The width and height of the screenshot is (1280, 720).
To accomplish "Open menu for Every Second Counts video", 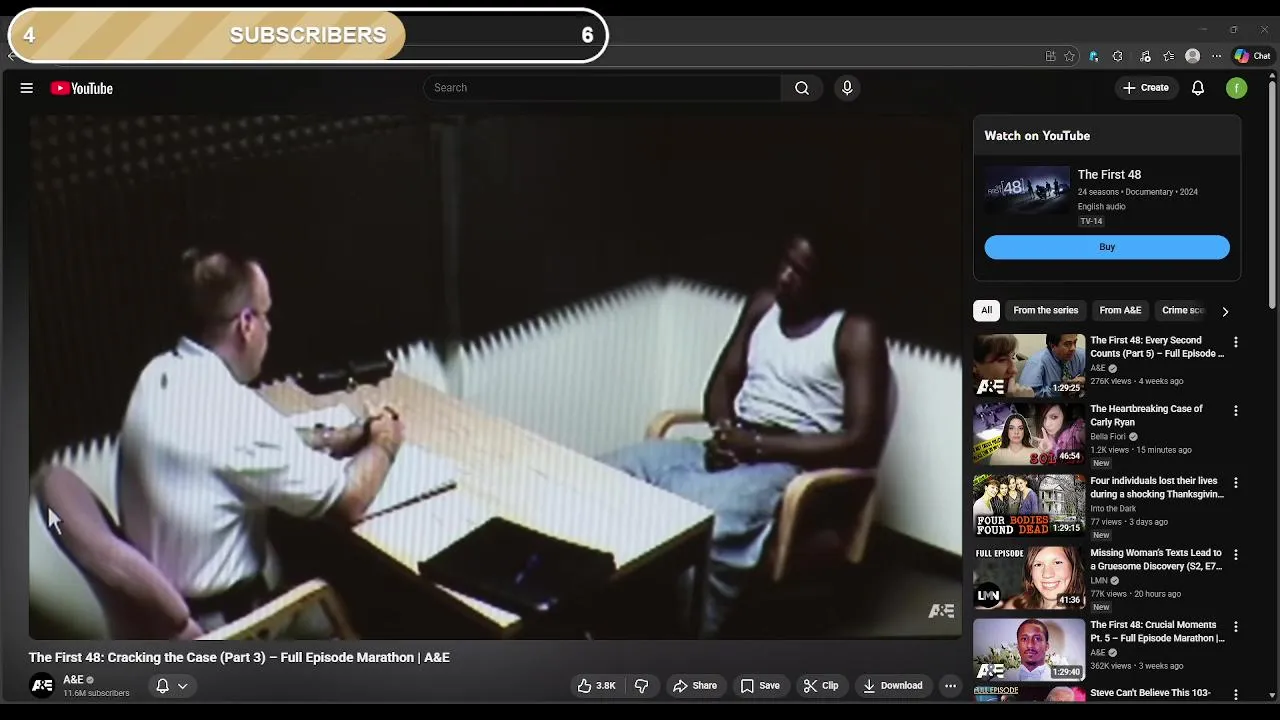I will click(1236, 342).
